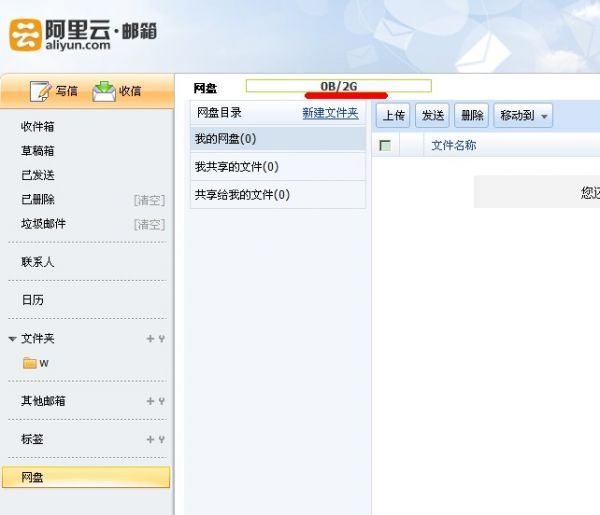Add another mailbox with 其他邮箱 plus icon
Screen dimensions: 600x515
[x=150, y=401]
